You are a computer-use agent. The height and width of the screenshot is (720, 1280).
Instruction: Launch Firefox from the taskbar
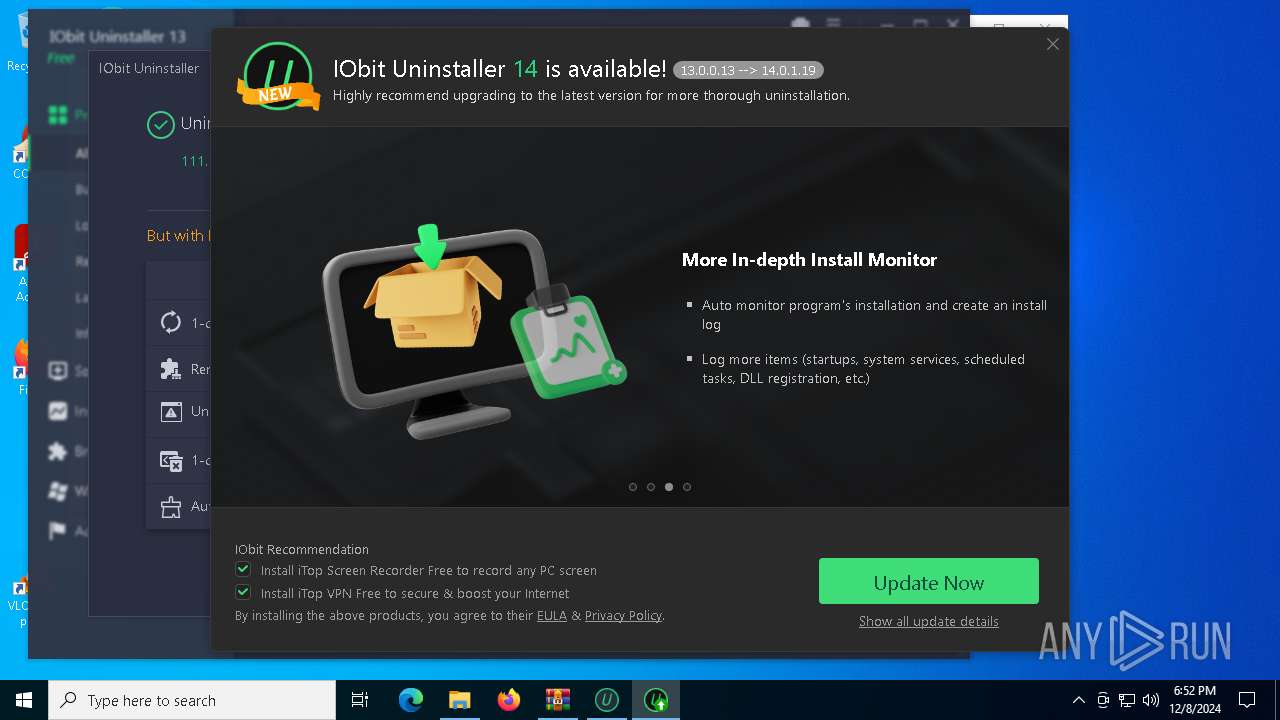coord(508,700)
